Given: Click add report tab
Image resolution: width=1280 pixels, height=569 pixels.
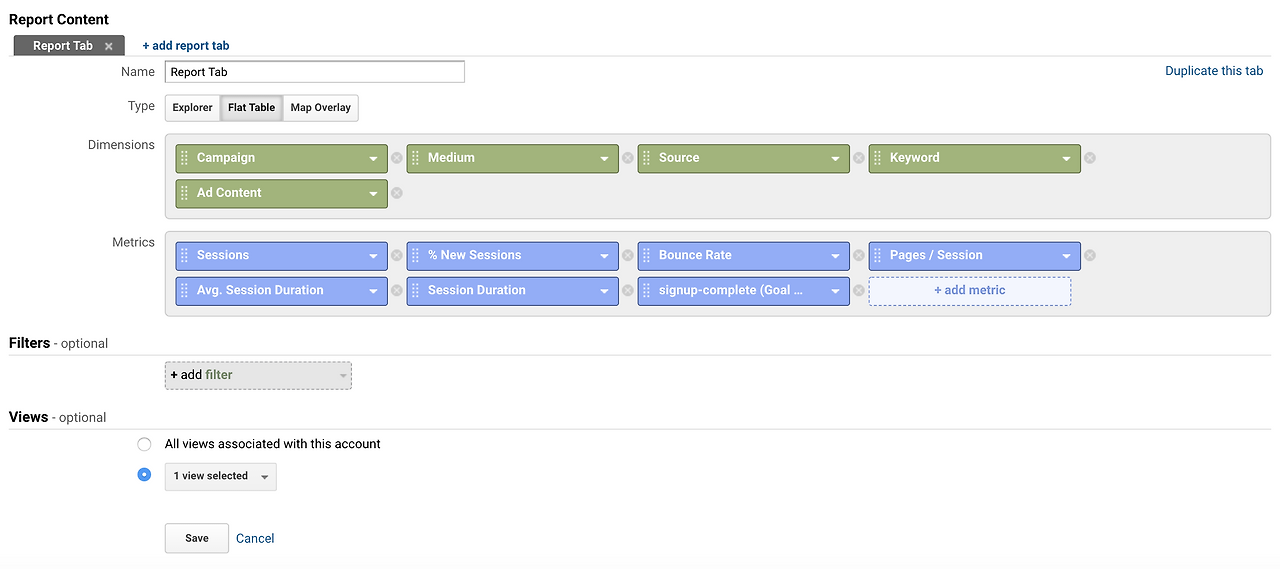Looking at the screenshot, I should tap(186, 46).
